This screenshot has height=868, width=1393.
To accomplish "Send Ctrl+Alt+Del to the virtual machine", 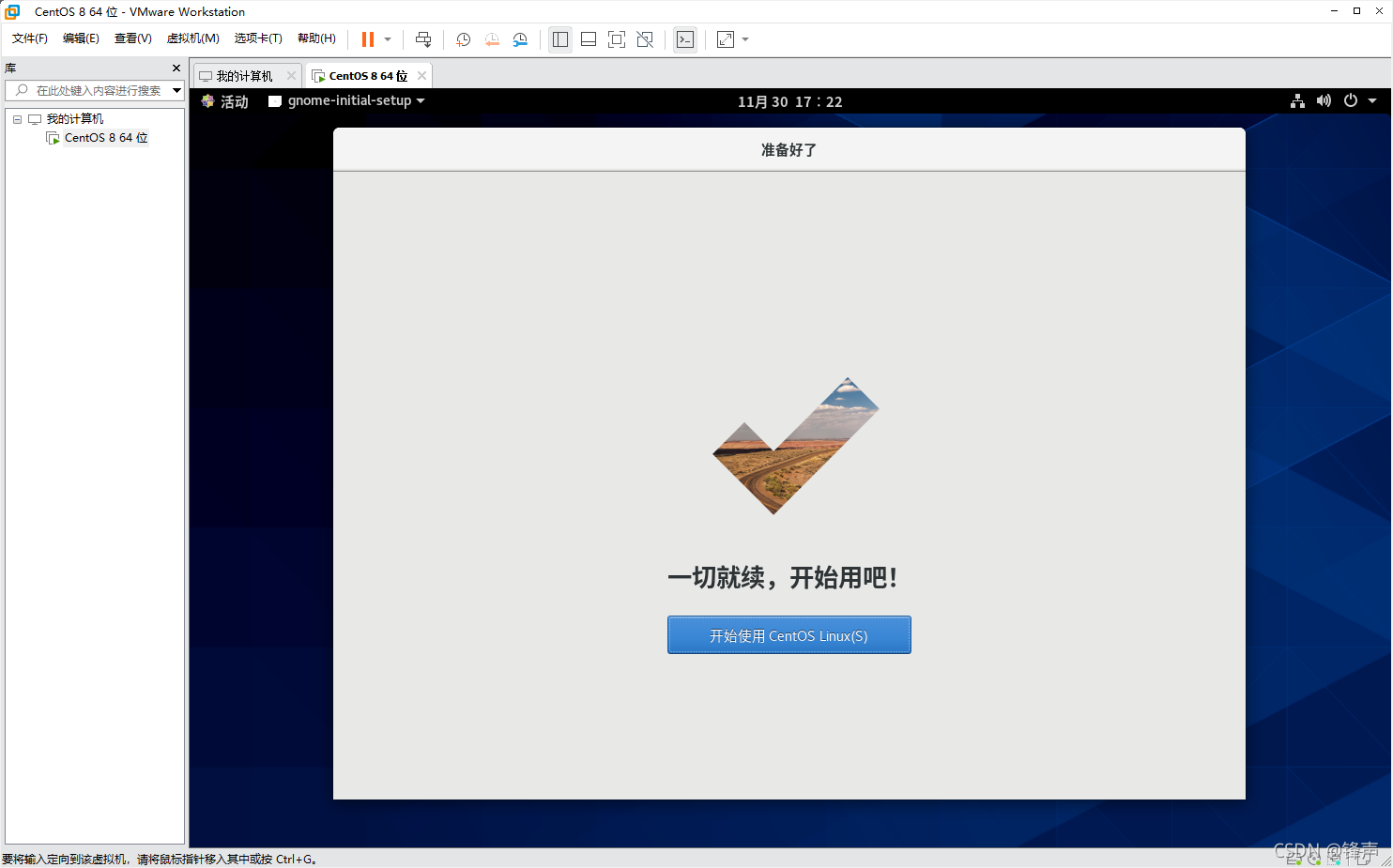I will pyautogui.click(x=423, y=39).
